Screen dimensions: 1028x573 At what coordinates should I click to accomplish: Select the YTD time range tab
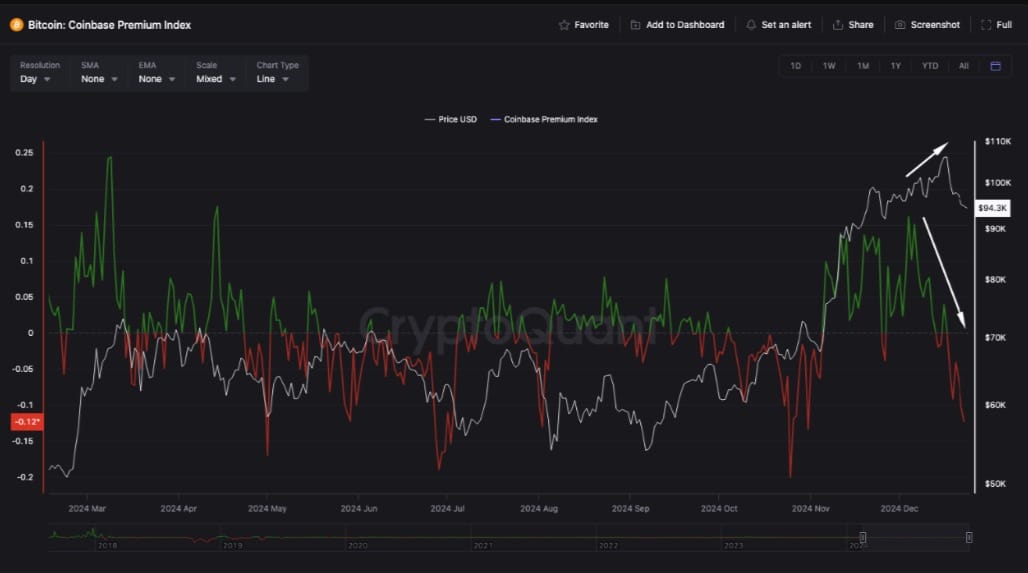coord(930,66)
